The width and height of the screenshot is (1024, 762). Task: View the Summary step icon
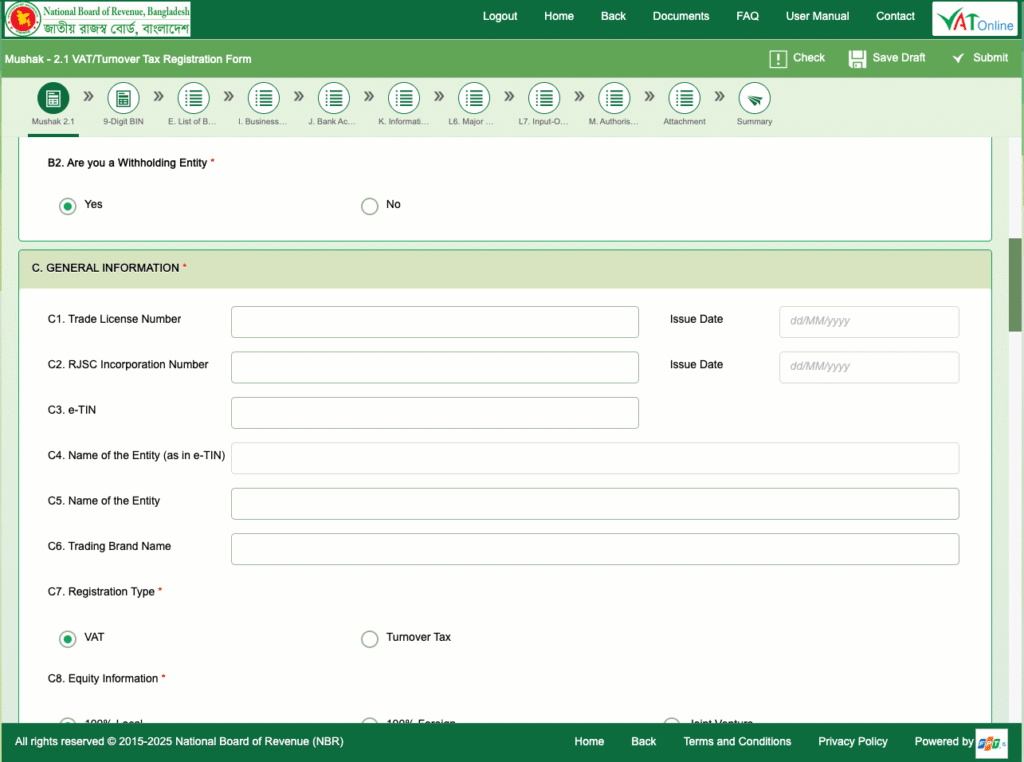pos(754,98)
